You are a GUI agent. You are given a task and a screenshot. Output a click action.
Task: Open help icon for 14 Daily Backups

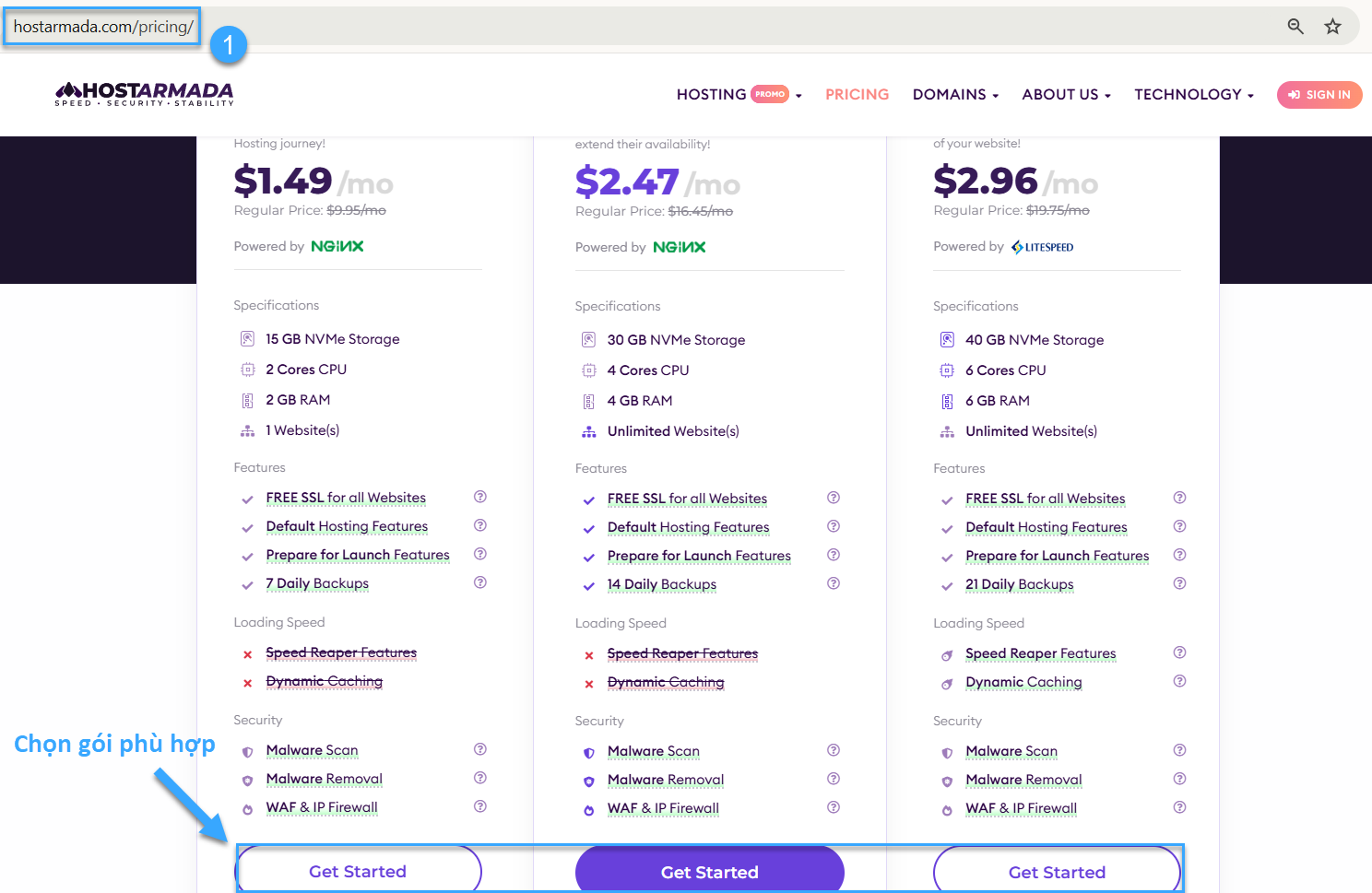pyautogui.click(x=834, y=583)
